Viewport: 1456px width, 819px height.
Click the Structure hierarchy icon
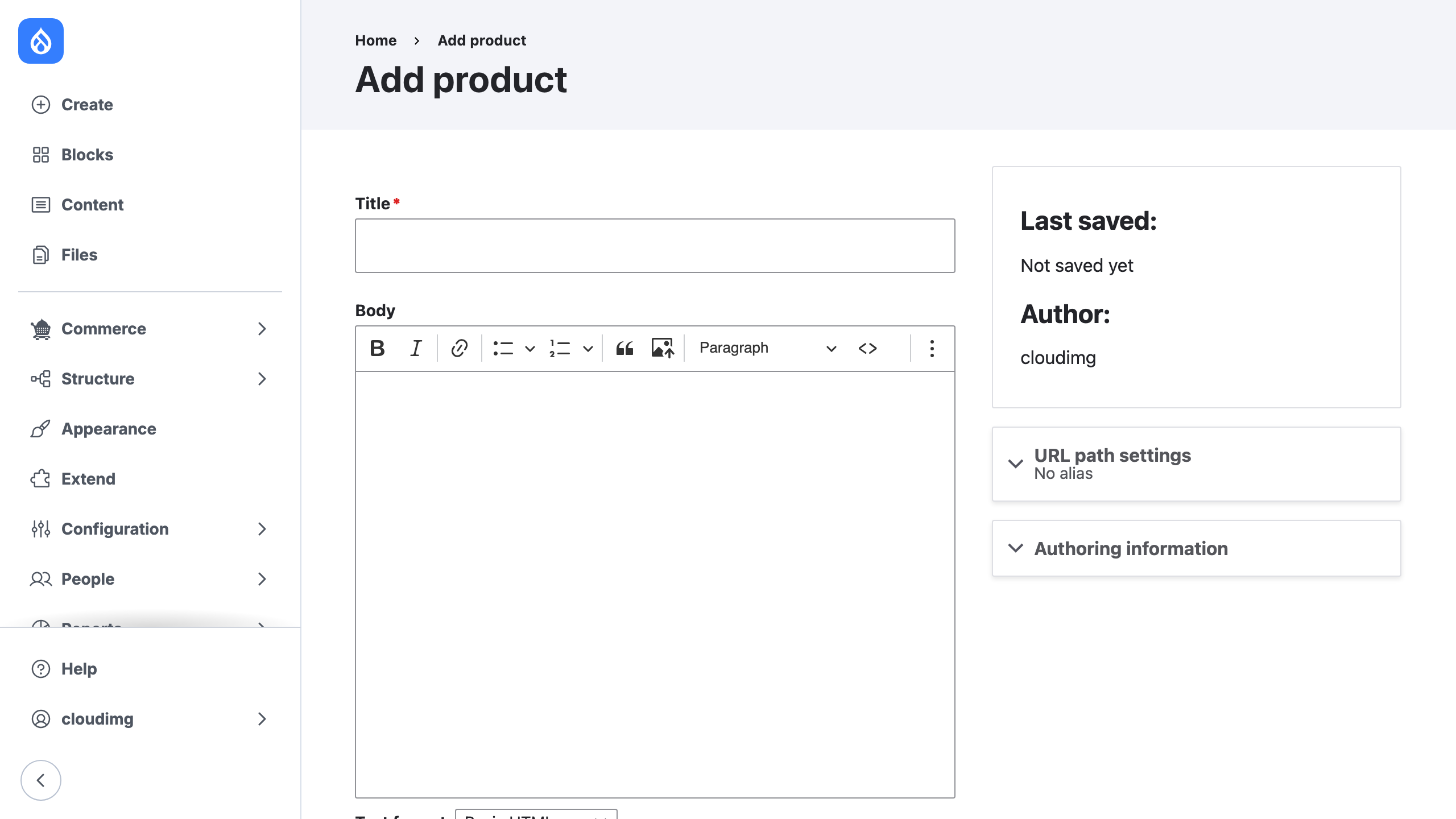(x=40, y=379)
